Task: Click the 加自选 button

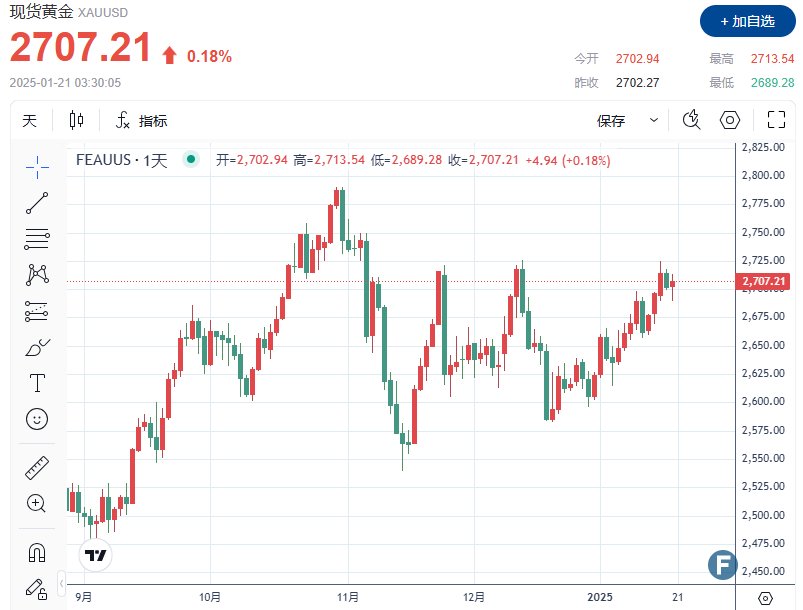Action: click(747, 21)
